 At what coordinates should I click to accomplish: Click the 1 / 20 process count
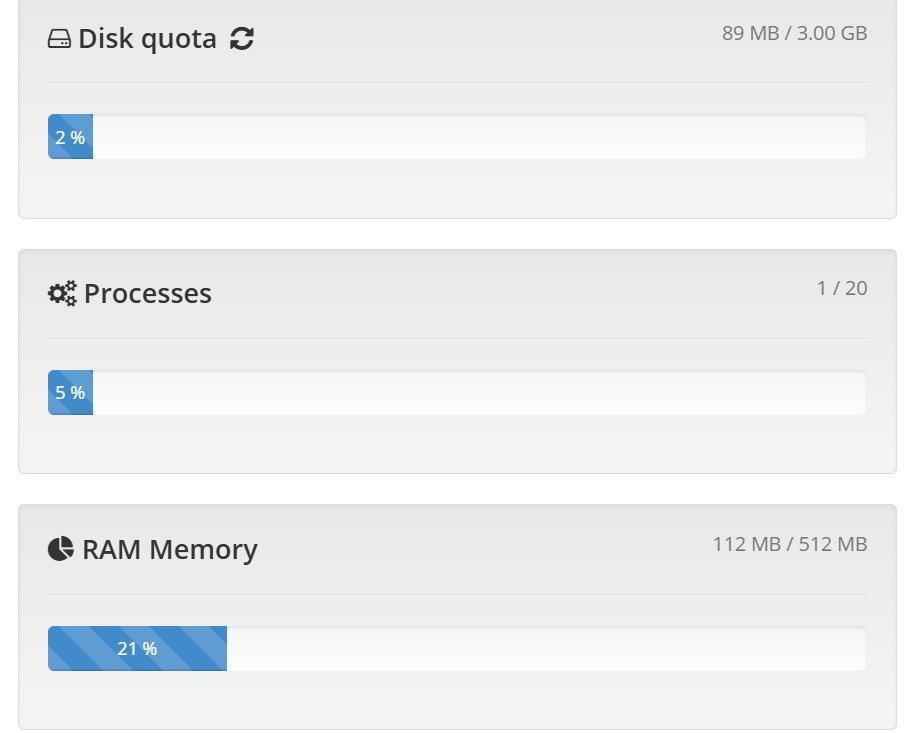[x=842, y=289]
